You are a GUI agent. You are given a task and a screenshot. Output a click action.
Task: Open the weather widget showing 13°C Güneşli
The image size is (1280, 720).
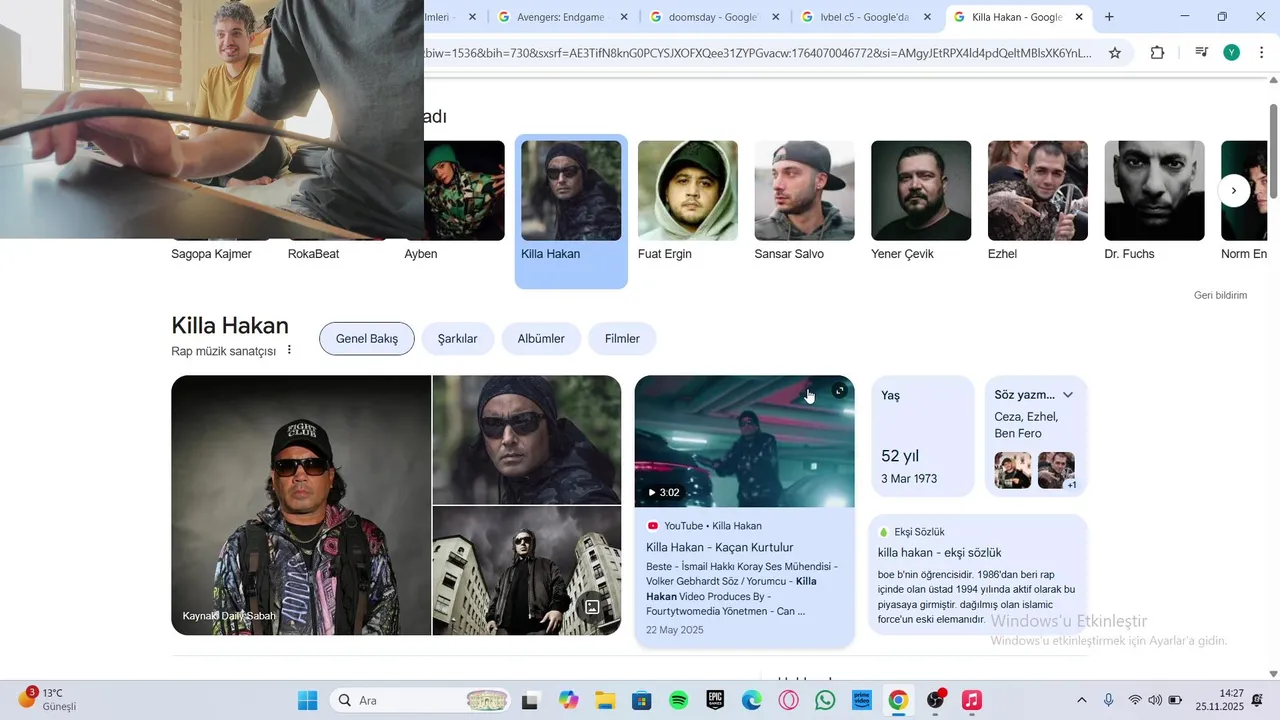[x=48, y=699]
